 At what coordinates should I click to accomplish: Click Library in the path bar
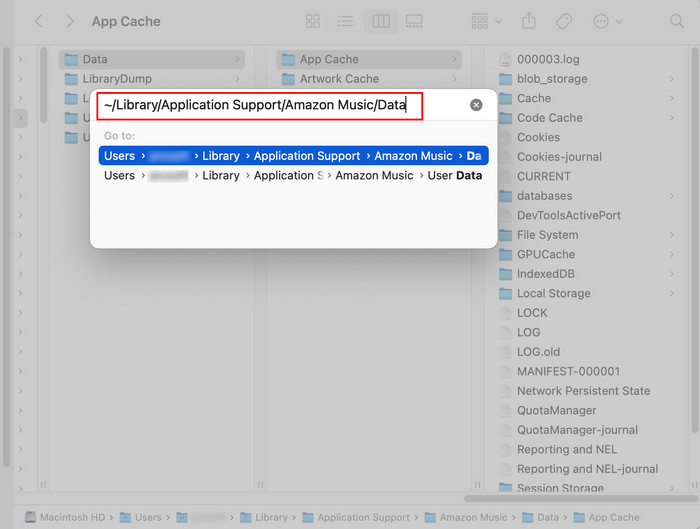264,517
